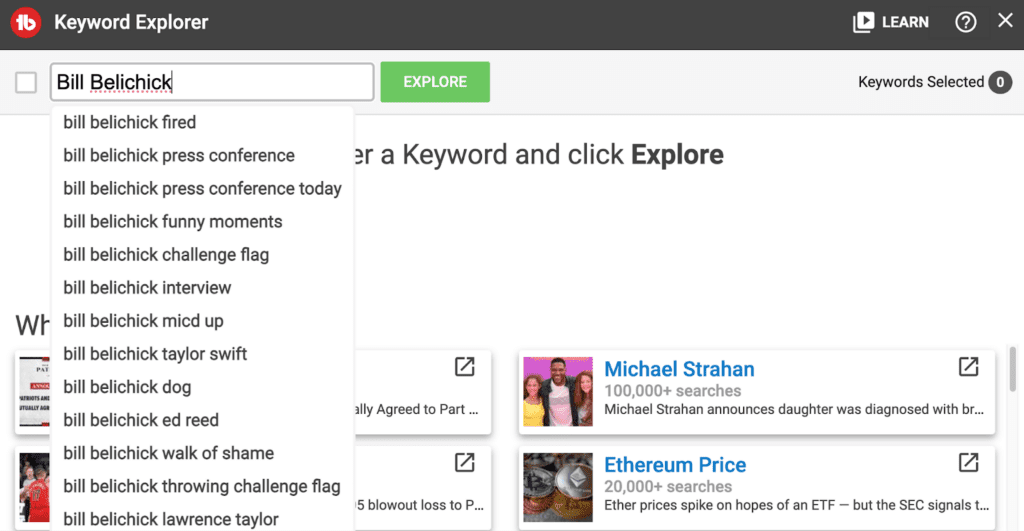Viewport: 1024px width, 531px height.
Task: Open the Ethereum Price trend link
Action: 675,465
